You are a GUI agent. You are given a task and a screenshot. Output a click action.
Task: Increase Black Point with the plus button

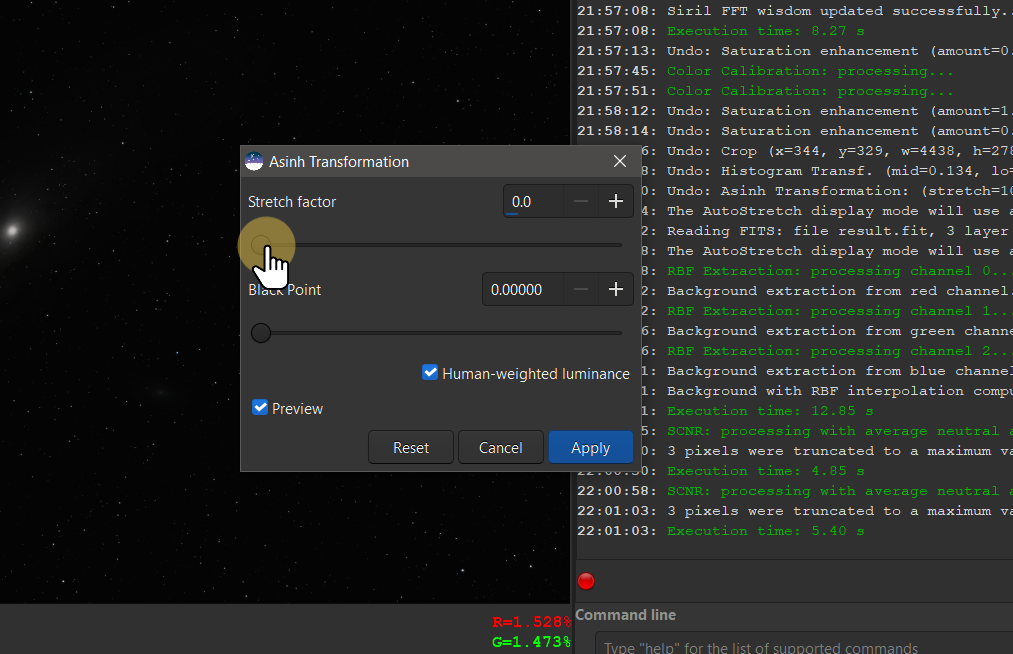tap(615, 290)
